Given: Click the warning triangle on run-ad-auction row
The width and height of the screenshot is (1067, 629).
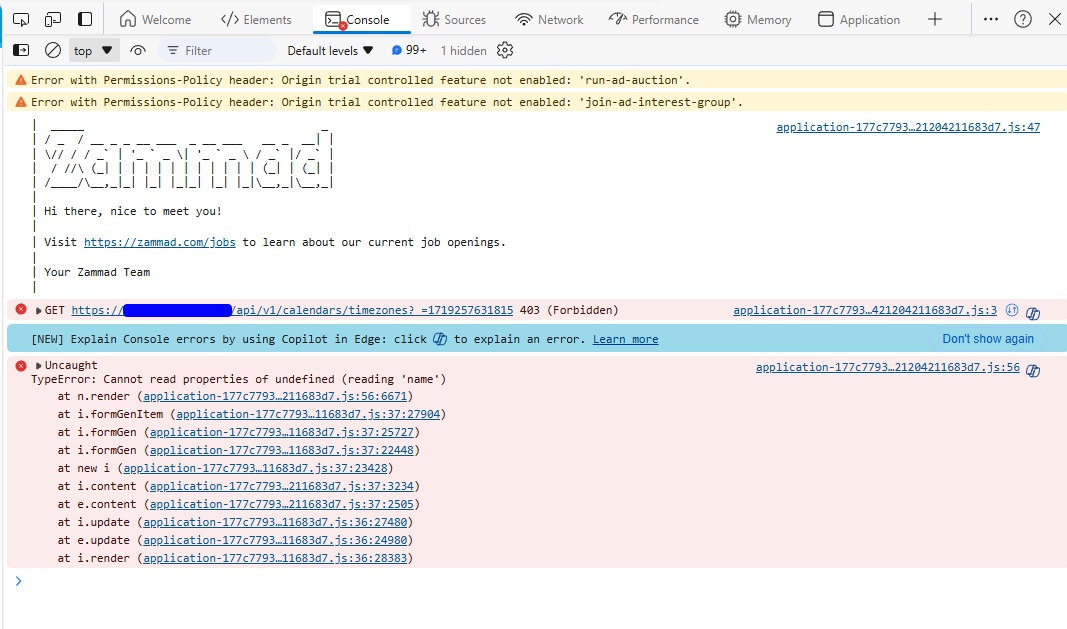Looking at the screenshot, I should click(21, 80).
